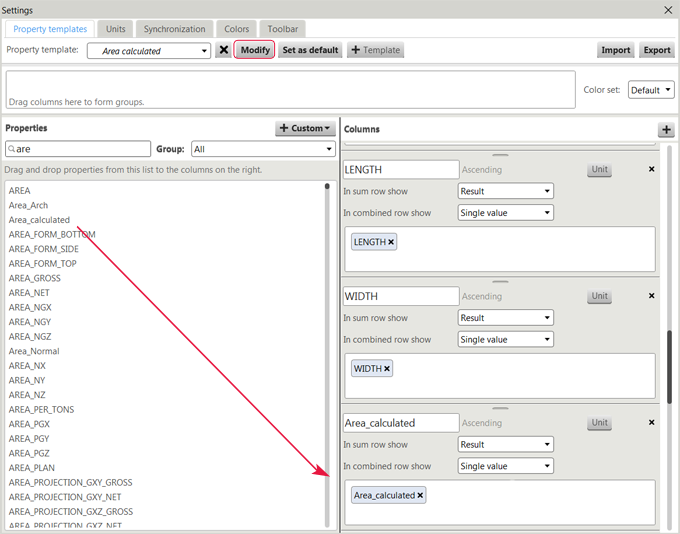Remove the WIDTH property tag
This screenshot has height=534, width=680.
pos(387,369)
